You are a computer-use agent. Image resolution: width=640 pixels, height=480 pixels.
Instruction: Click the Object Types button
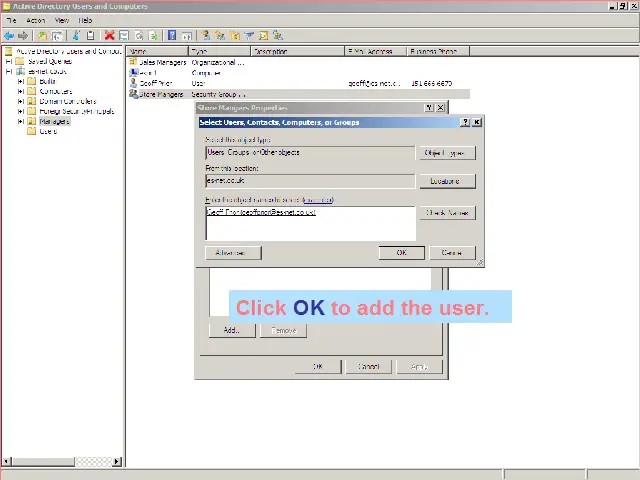pos(446,153)
